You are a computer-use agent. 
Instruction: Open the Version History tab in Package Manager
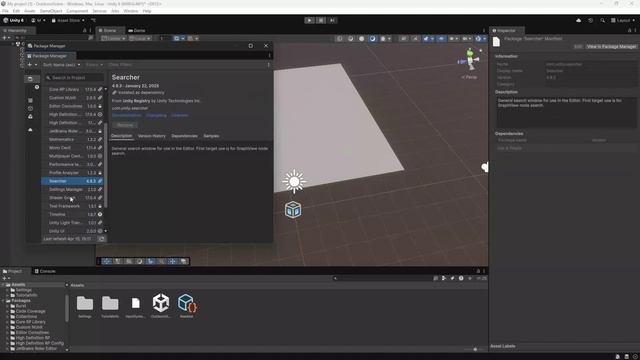click(151, 136)
